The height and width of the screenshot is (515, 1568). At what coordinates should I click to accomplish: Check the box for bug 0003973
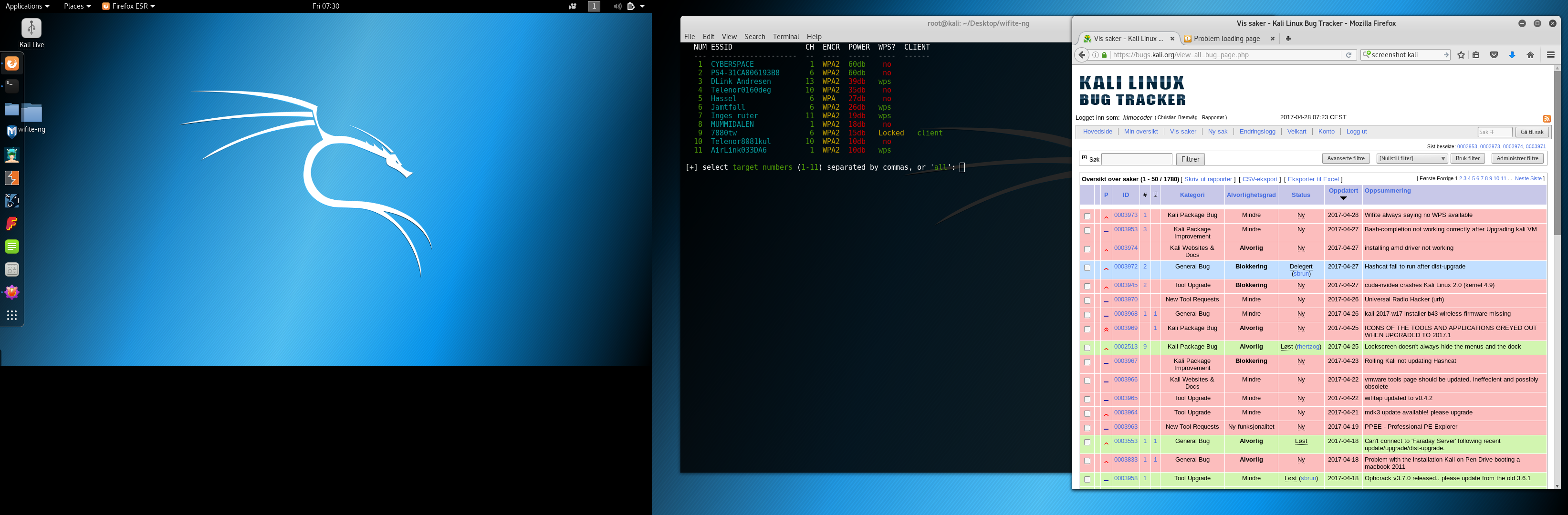click(x=1087, y=216)
